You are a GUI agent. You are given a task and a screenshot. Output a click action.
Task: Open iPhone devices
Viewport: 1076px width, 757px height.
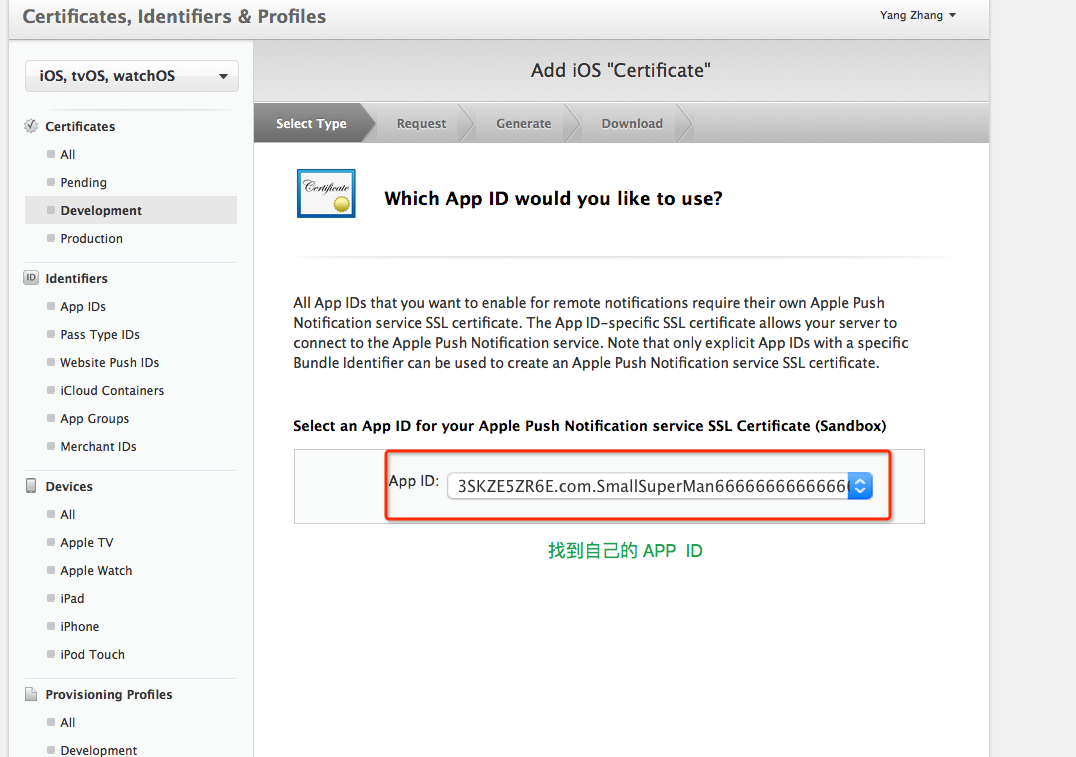[x=80, y=627]
